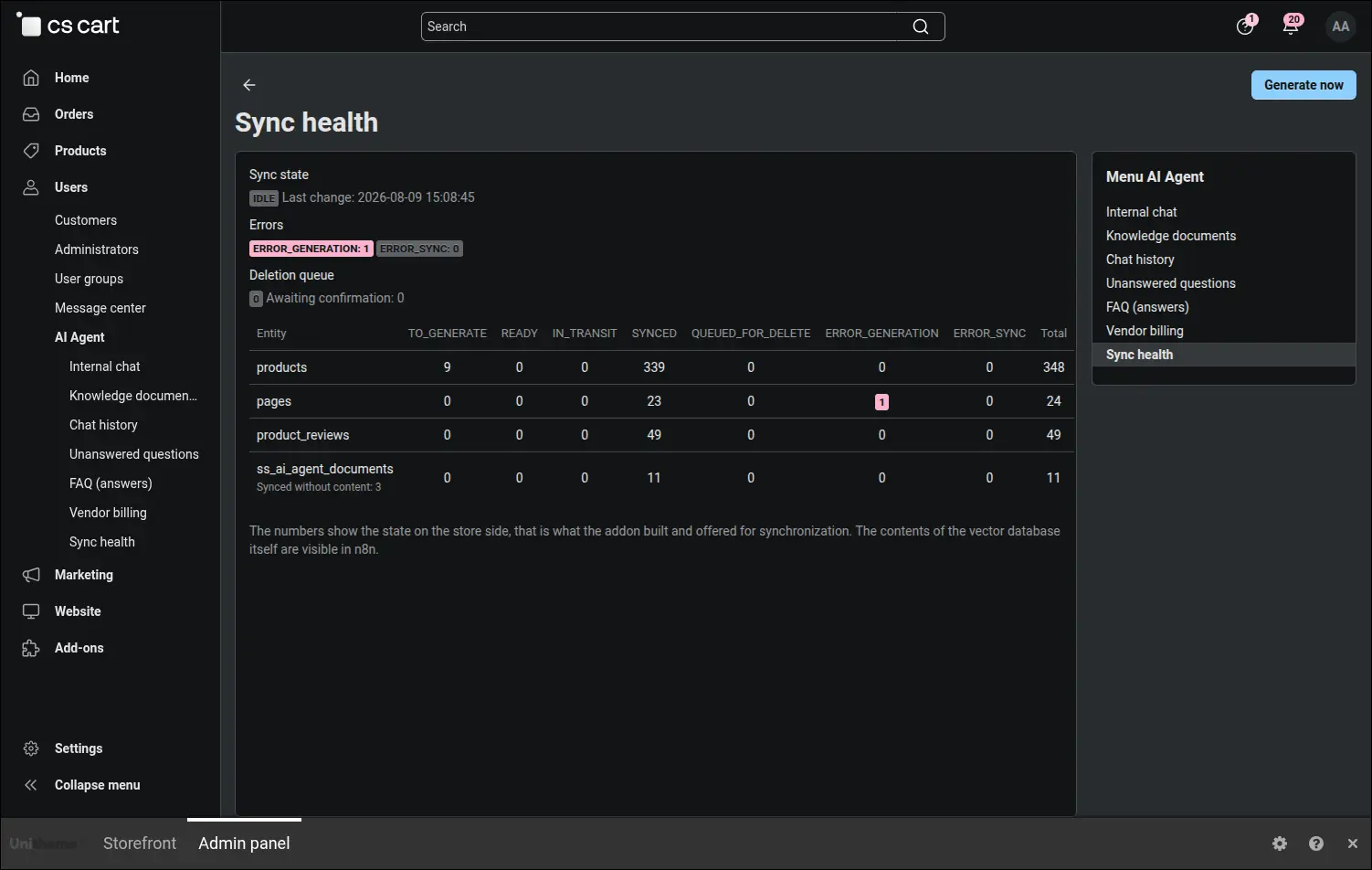
Task: Open bottom bar gear settings icon
Action: (1280, 843)
